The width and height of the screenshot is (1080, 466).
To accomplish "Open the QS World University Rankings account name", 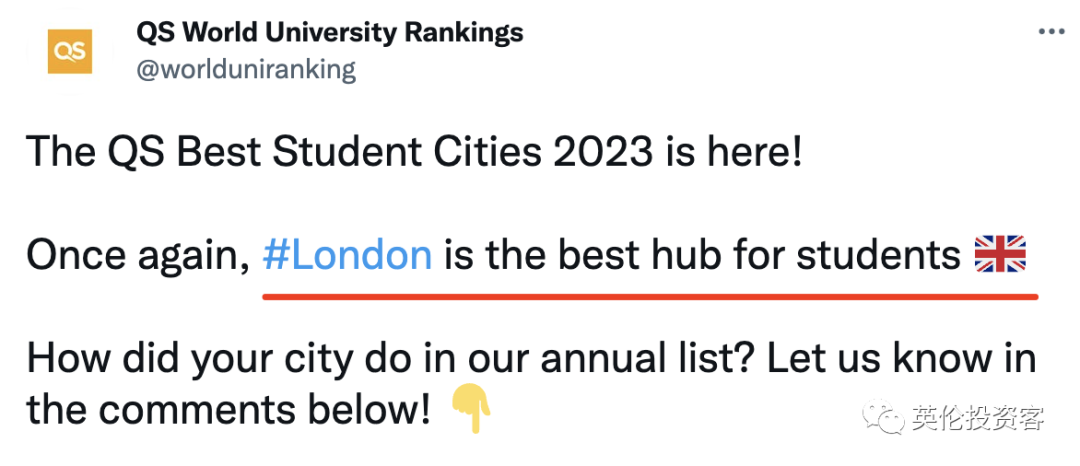I will [x=329, y=32].
